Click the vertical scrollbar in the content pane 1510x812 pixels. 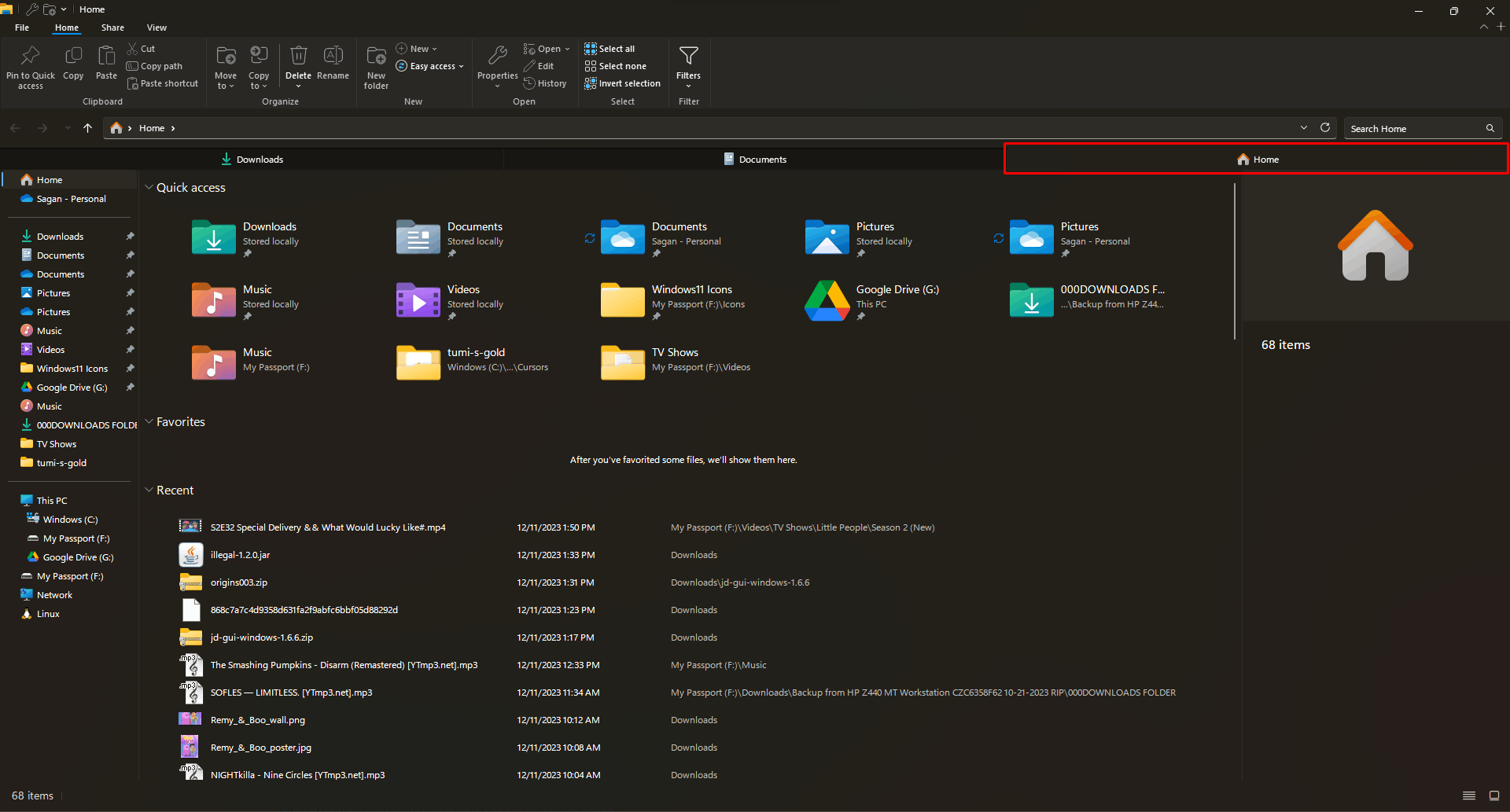coord(1235,262)
